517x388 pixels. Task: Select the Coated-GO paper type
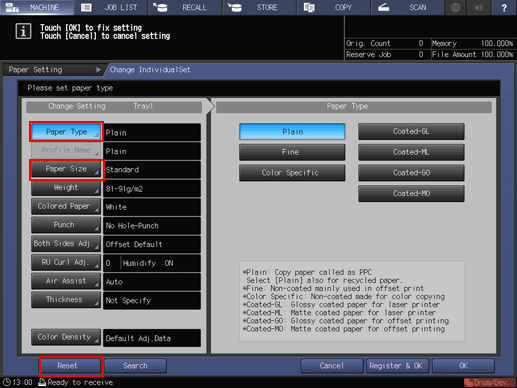[411, 173]
